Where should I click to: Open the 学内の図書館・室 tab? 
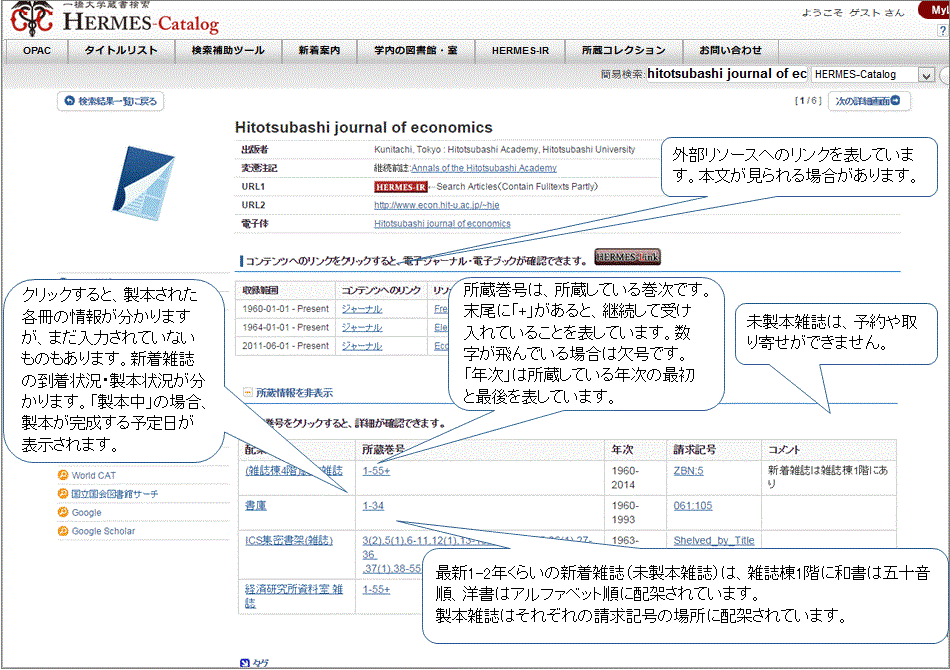point(416,51)
